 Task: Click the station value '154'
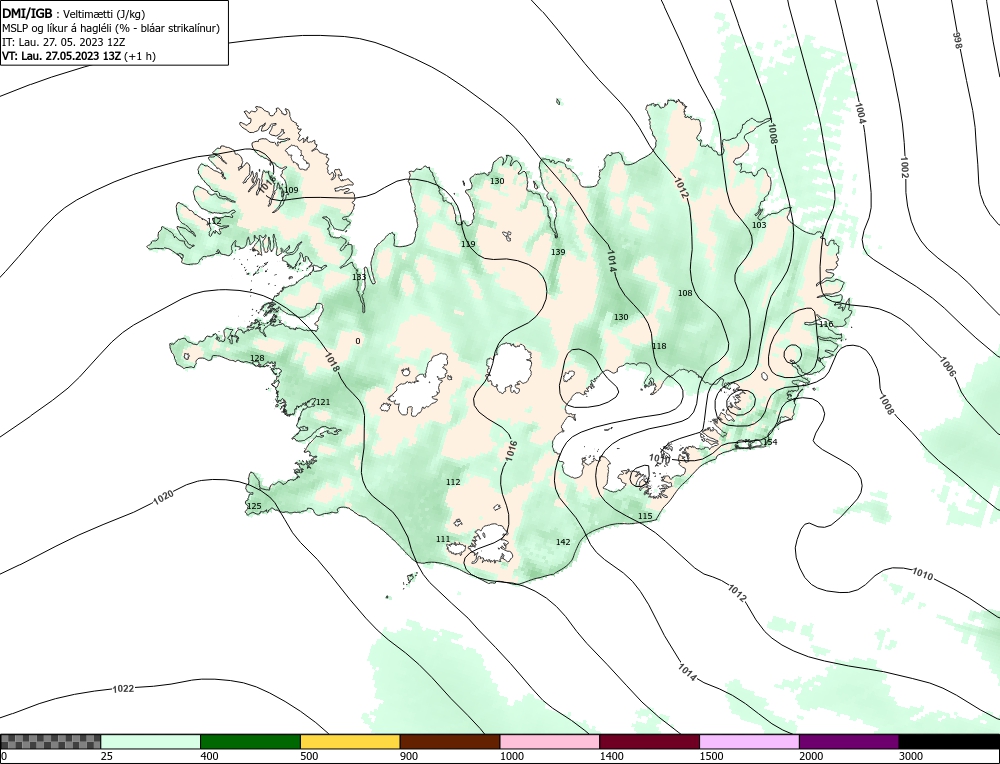click(x=770, y=442)
